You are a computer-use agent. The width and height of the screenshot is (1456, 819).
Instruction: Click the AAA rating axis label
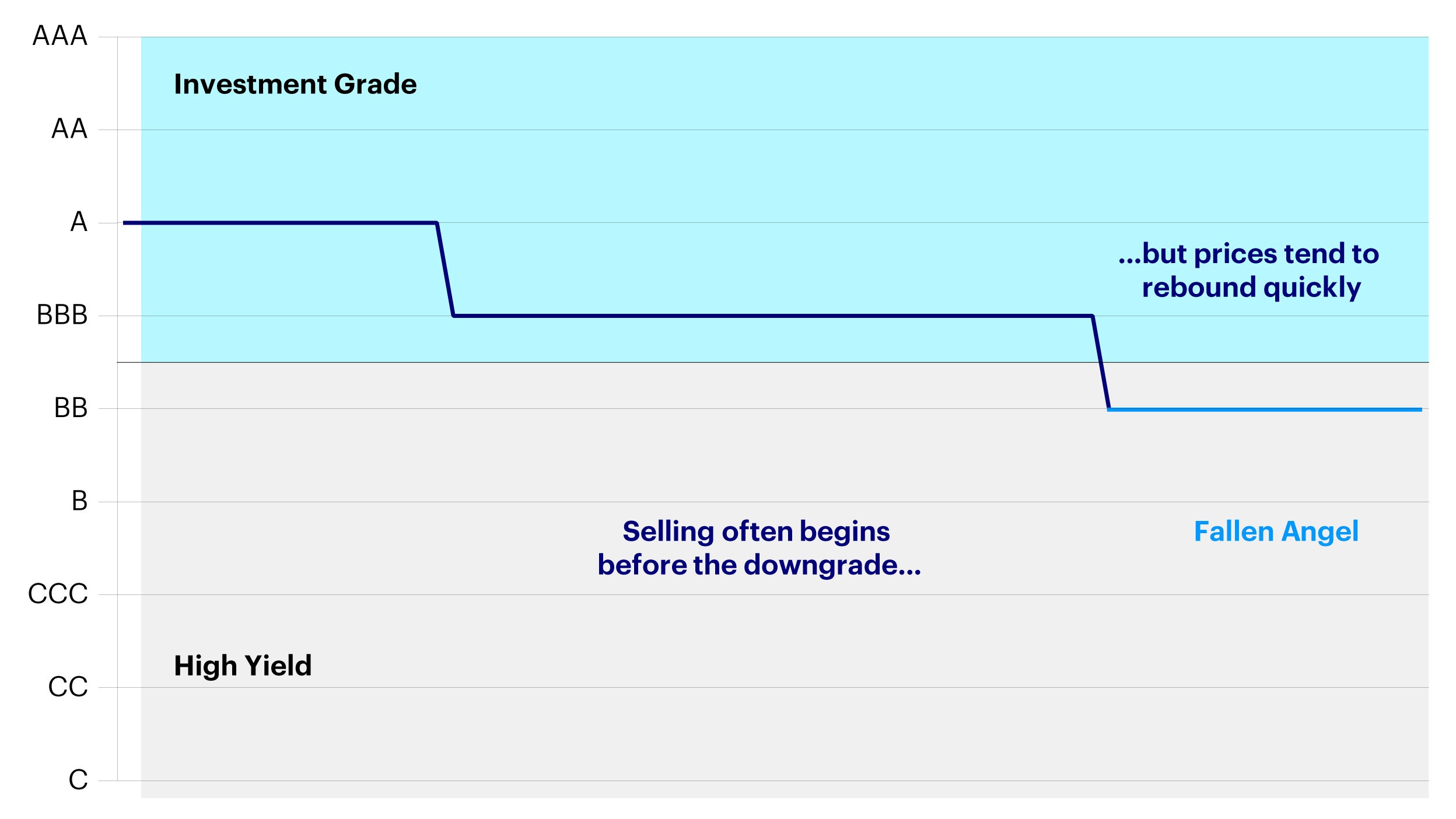[60, 36]
